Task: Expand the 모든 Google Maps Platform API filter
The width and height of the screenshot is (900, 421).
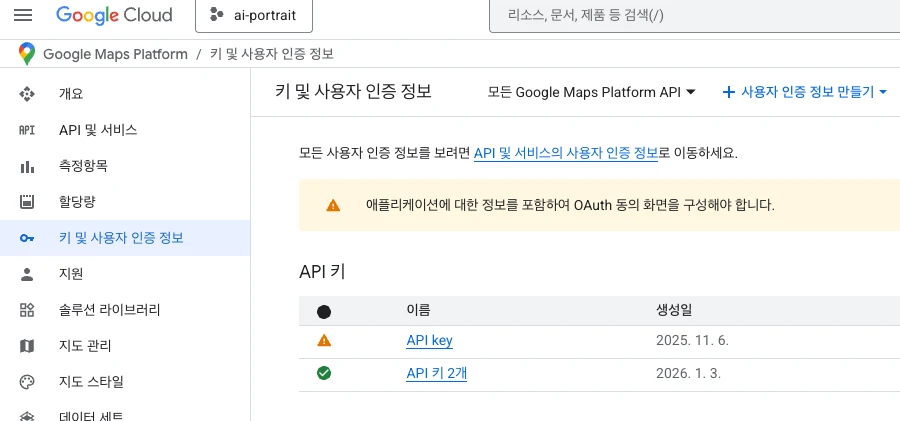Action: coord(591,92)
